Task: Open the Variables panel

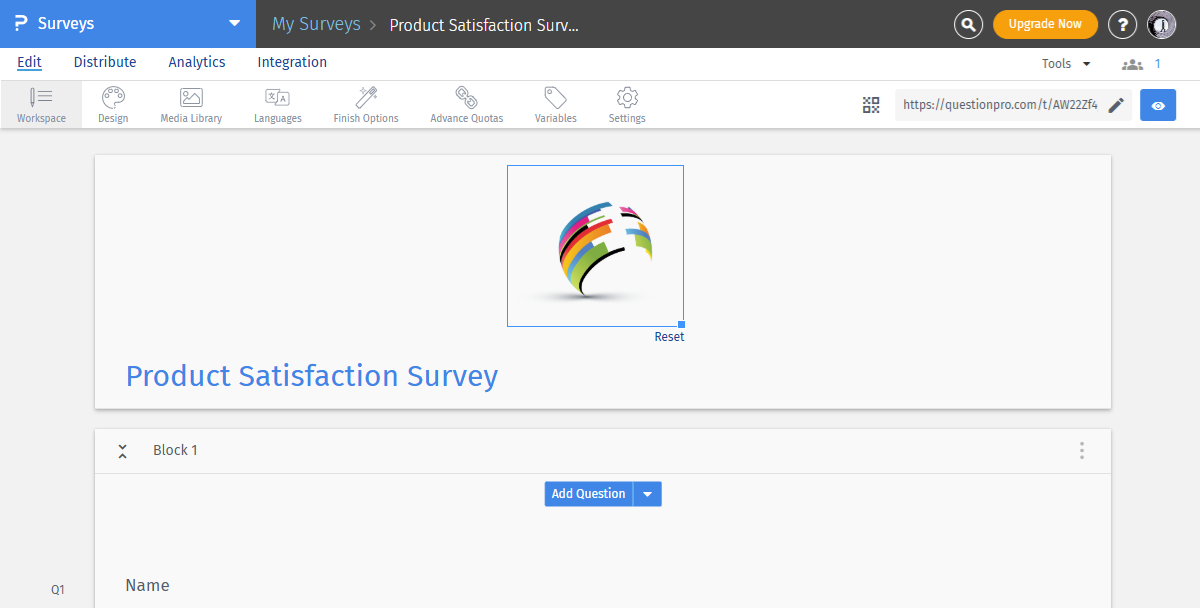Action: click(x=555, y=104)
